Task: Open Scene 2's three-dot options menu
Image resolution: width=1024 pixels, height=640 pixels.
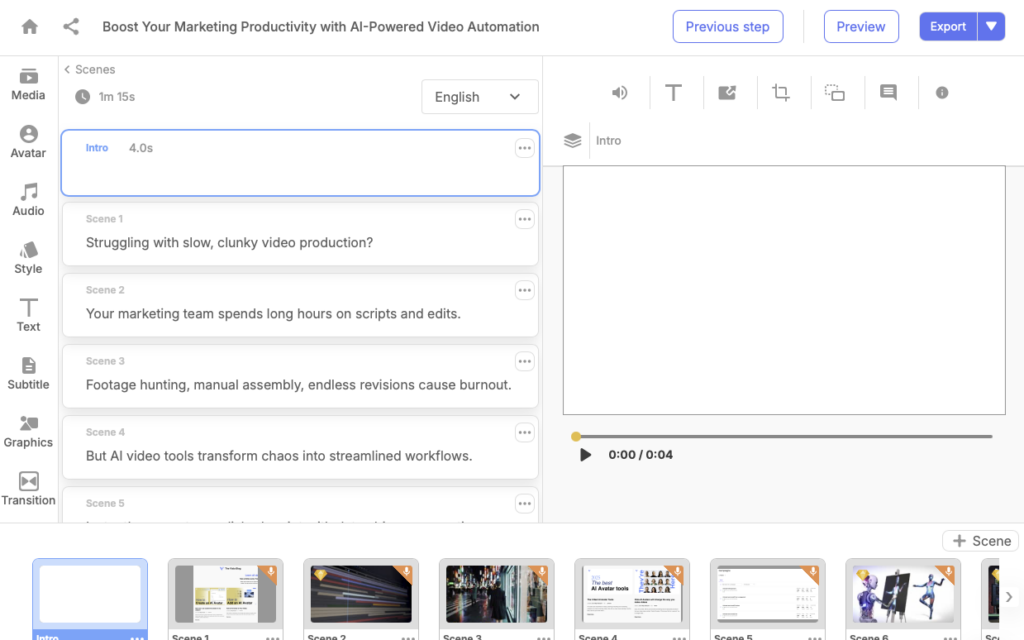Action: click(x=524, y=289)
